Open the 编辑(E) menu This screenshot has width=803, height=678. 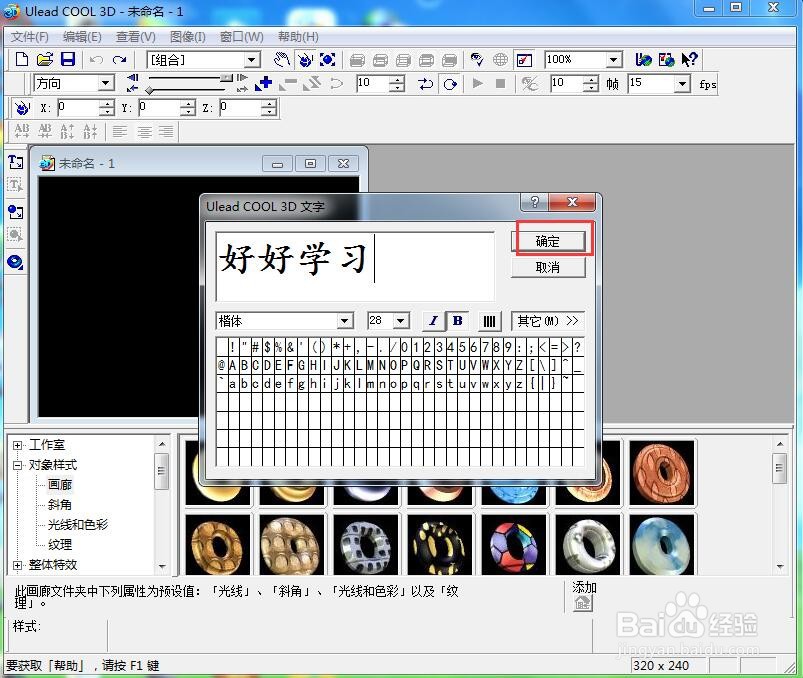click(82, 37)
